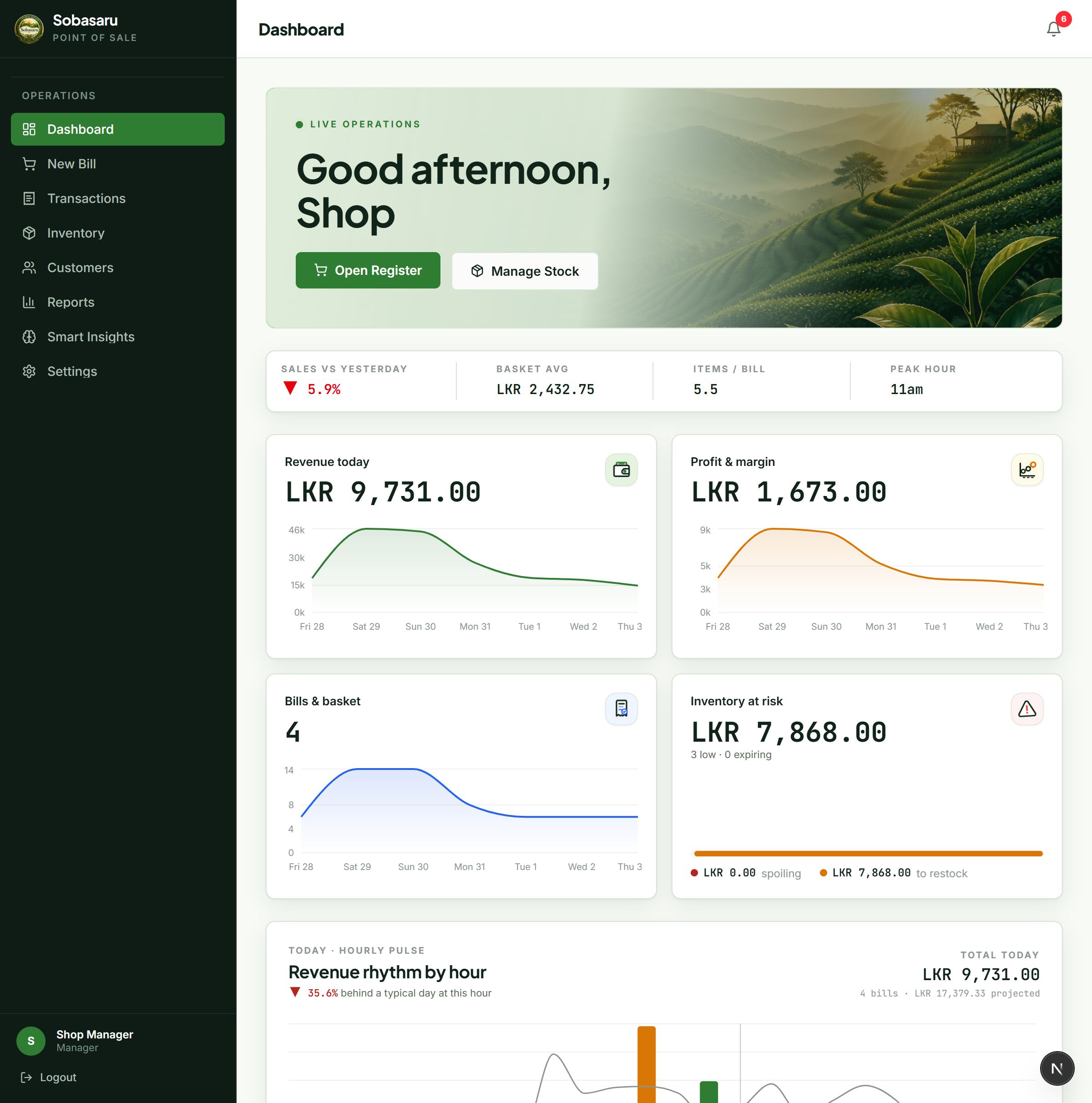Click the round N badge in corner
1092x1103 pixels.
tap(1057, 1068)
